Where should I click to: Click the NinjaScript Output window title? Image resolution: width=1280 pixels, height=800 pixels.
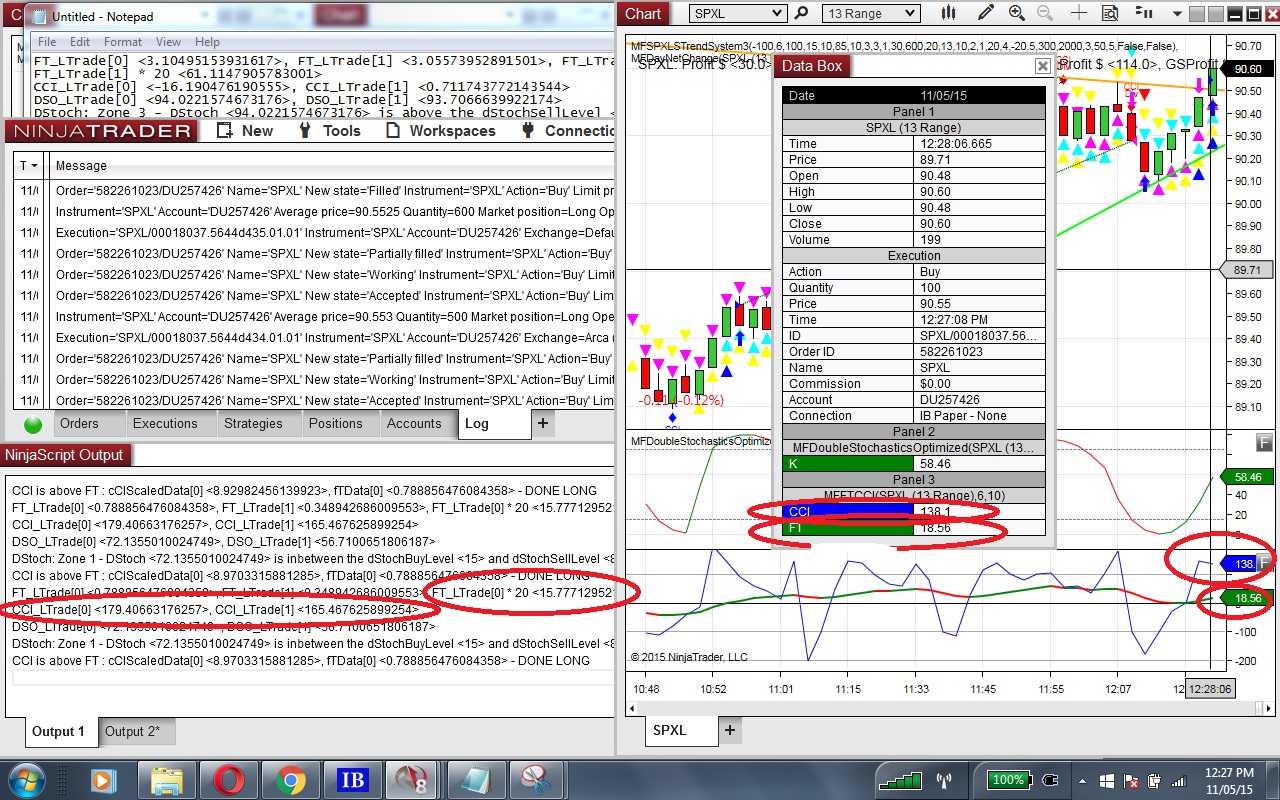click(x=64, y=455)
